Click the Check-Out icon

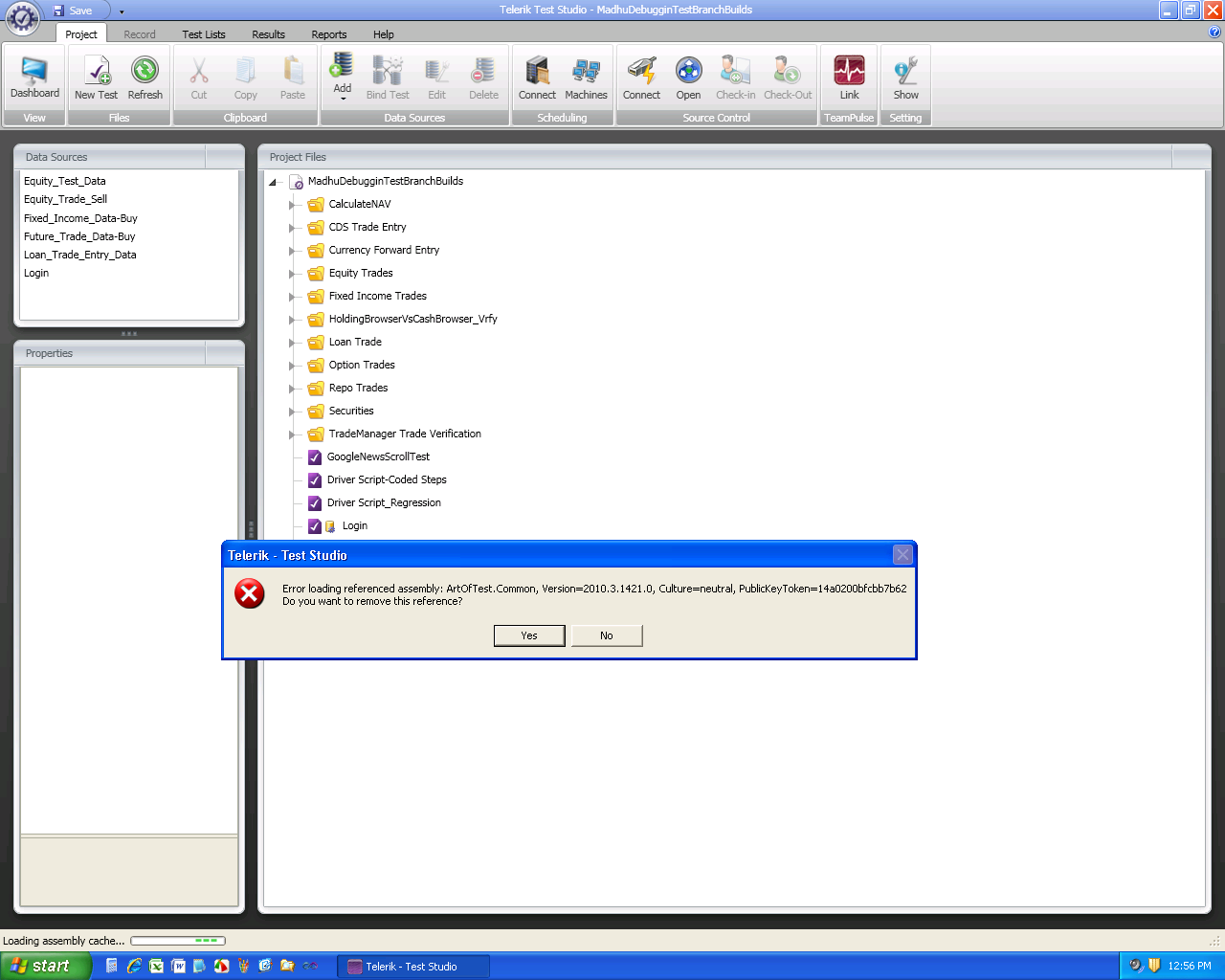coord(788,78)
